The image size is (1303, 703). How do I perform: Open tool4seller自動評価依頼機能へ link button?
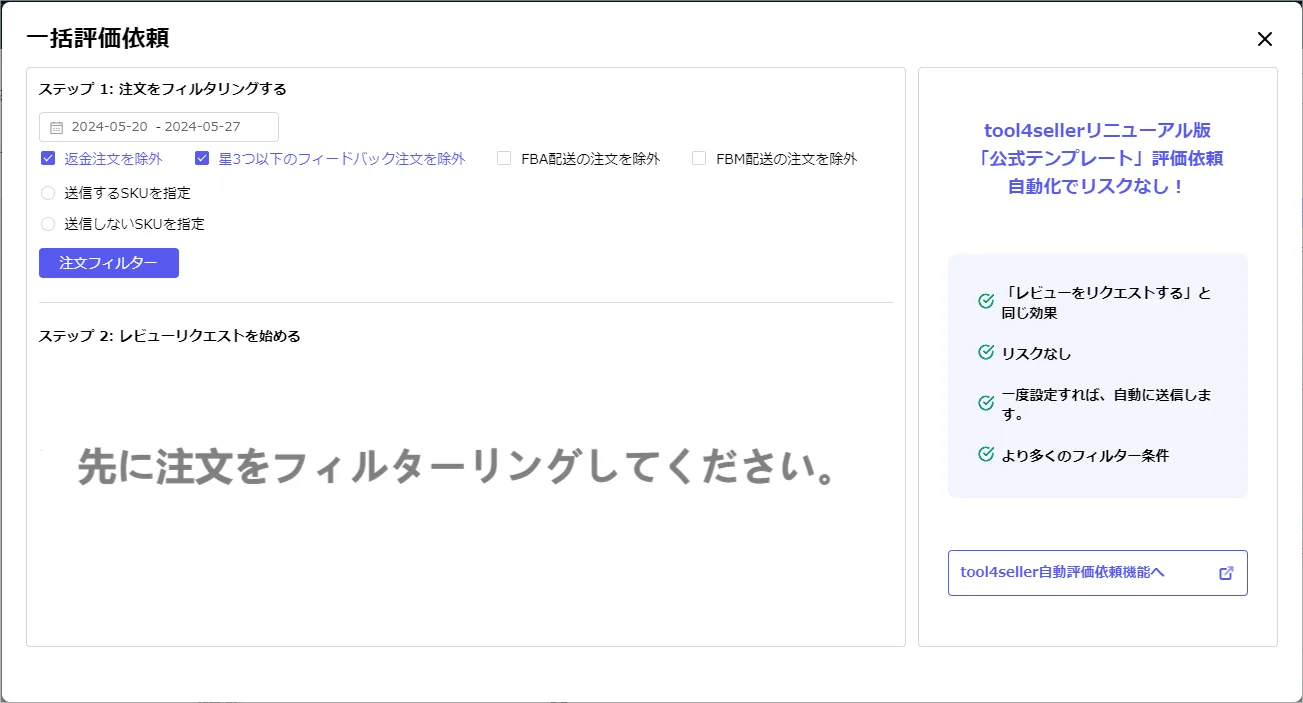pyautogui.click(x=1097, y=573)
